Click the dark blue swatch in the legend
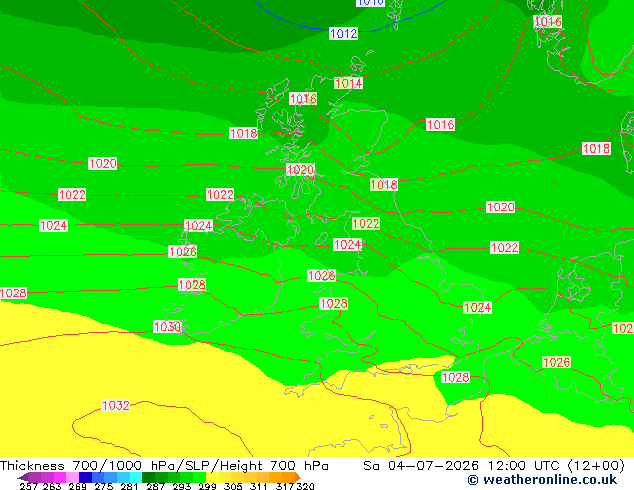Image resolution: width=634 pixels, height=490 pixels. [x=85, y=477]
